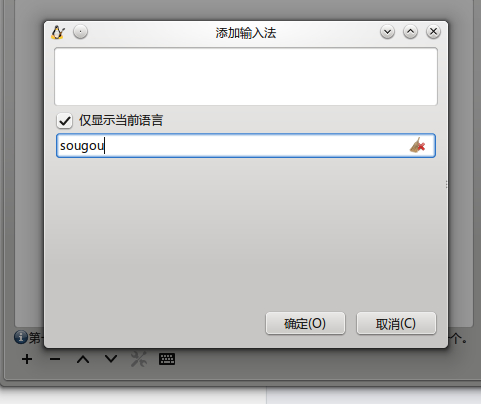The width and height of the screenshot is (481, 404).
Task: Click the plus icon to add input method
Action: coord(27,359)
